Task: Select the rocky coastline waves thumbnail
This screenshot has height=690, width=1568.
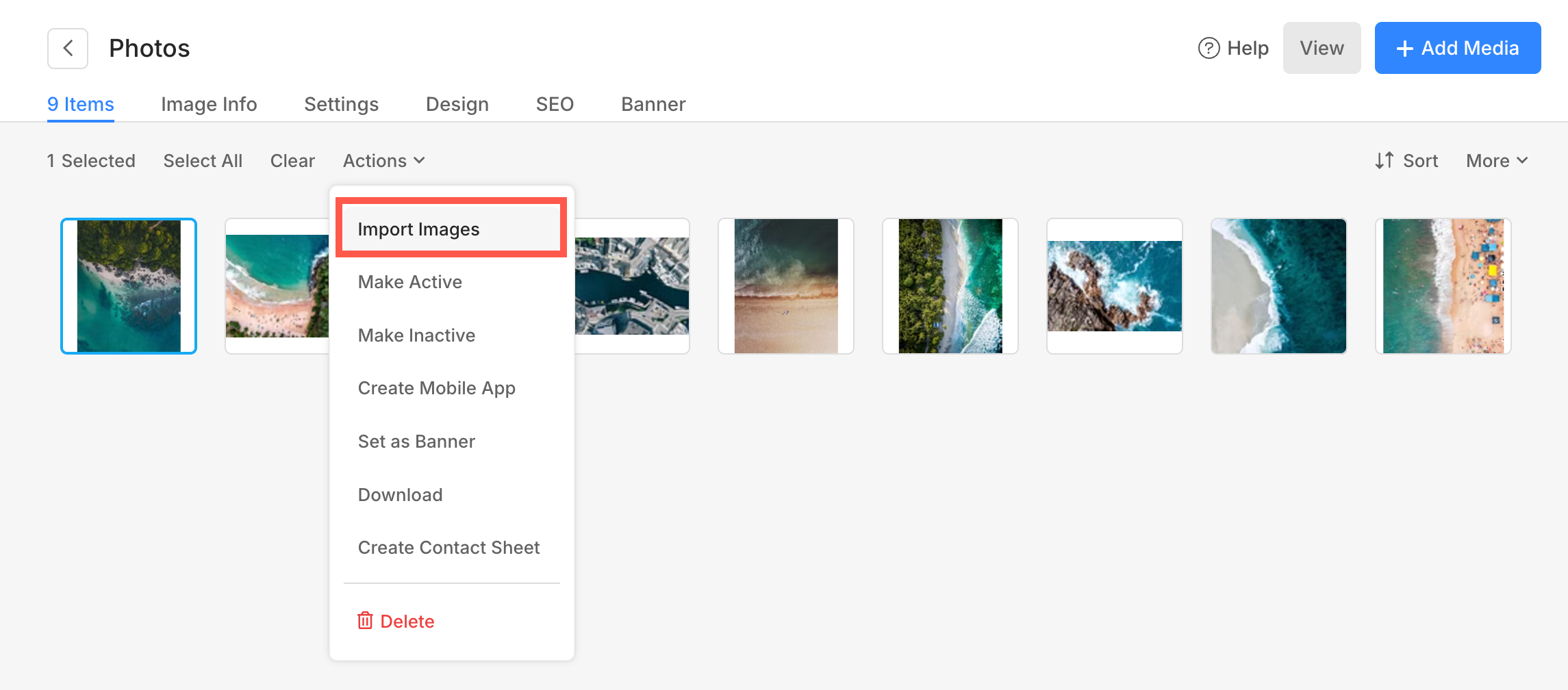Action: point(1114,286)
